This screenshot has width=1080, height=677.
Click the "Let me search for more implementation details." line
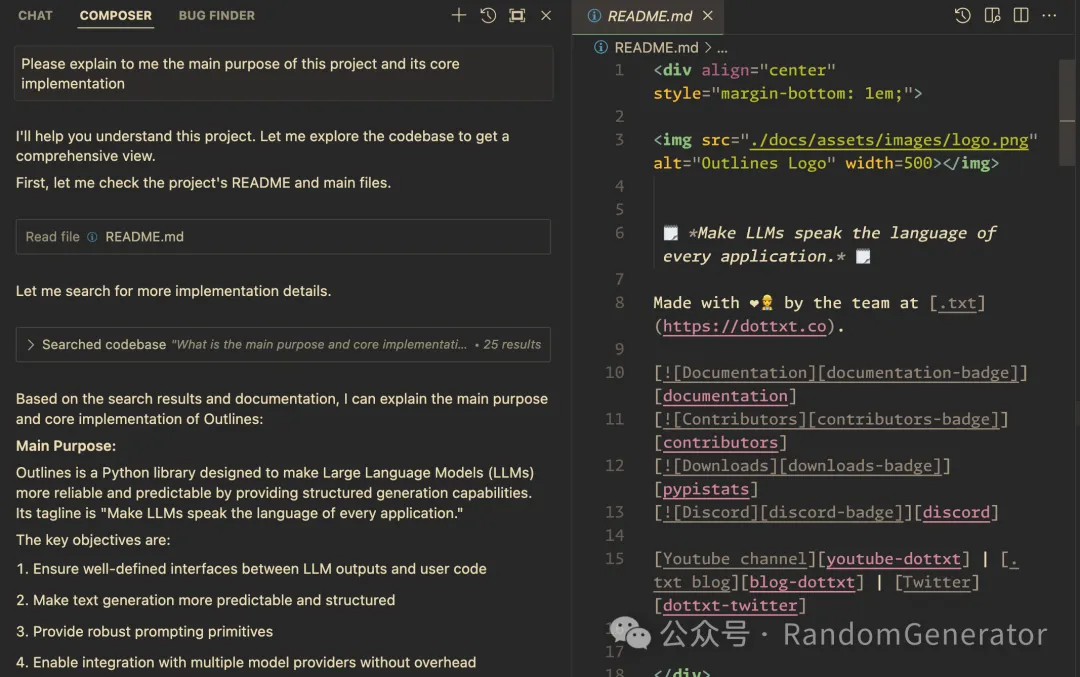point(174,291)
